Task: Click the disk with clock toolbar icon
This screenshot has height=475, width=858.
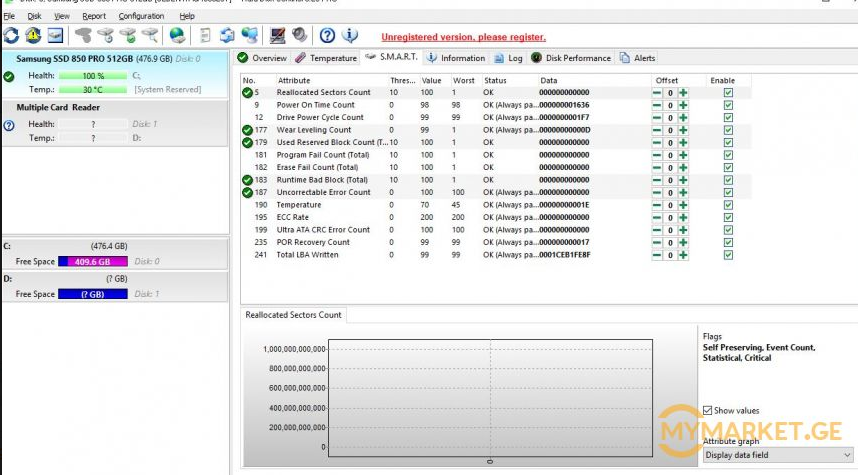Action: tap(105, 36)
